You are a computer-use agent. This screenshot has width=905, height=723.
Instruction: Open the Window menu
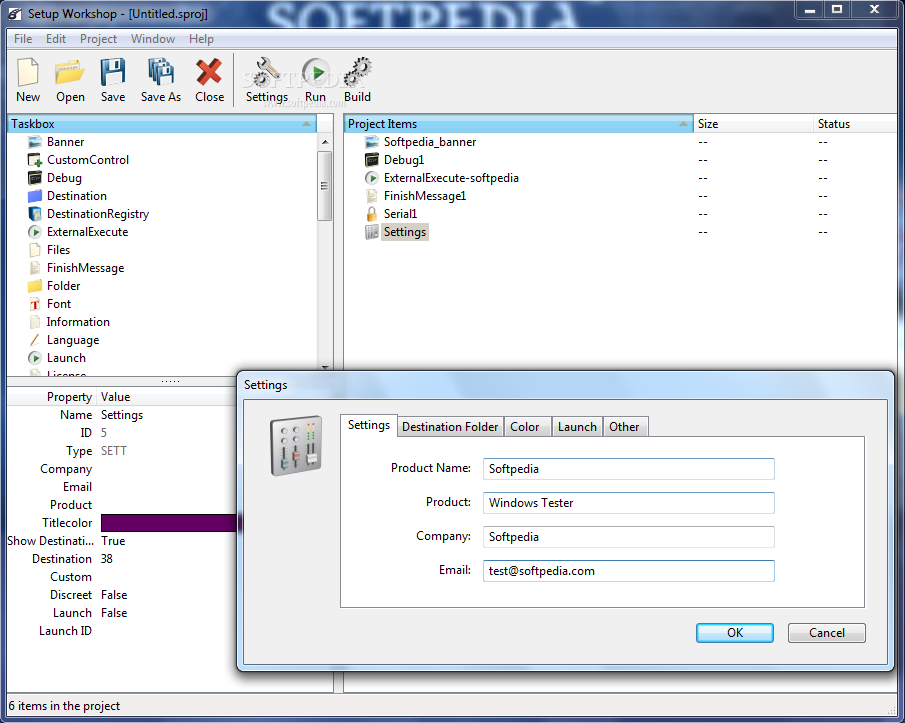(x=153, y=39)
